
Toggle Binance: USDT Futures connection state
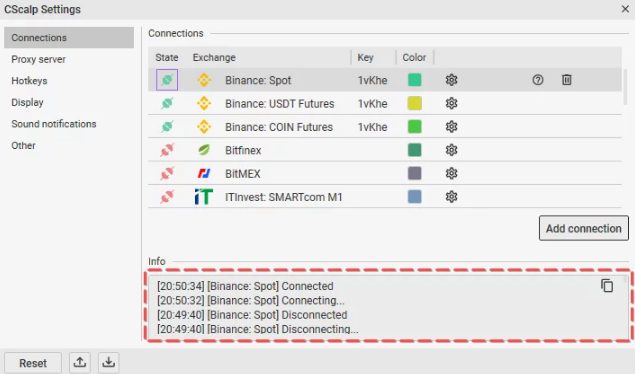tap(167, 103)
